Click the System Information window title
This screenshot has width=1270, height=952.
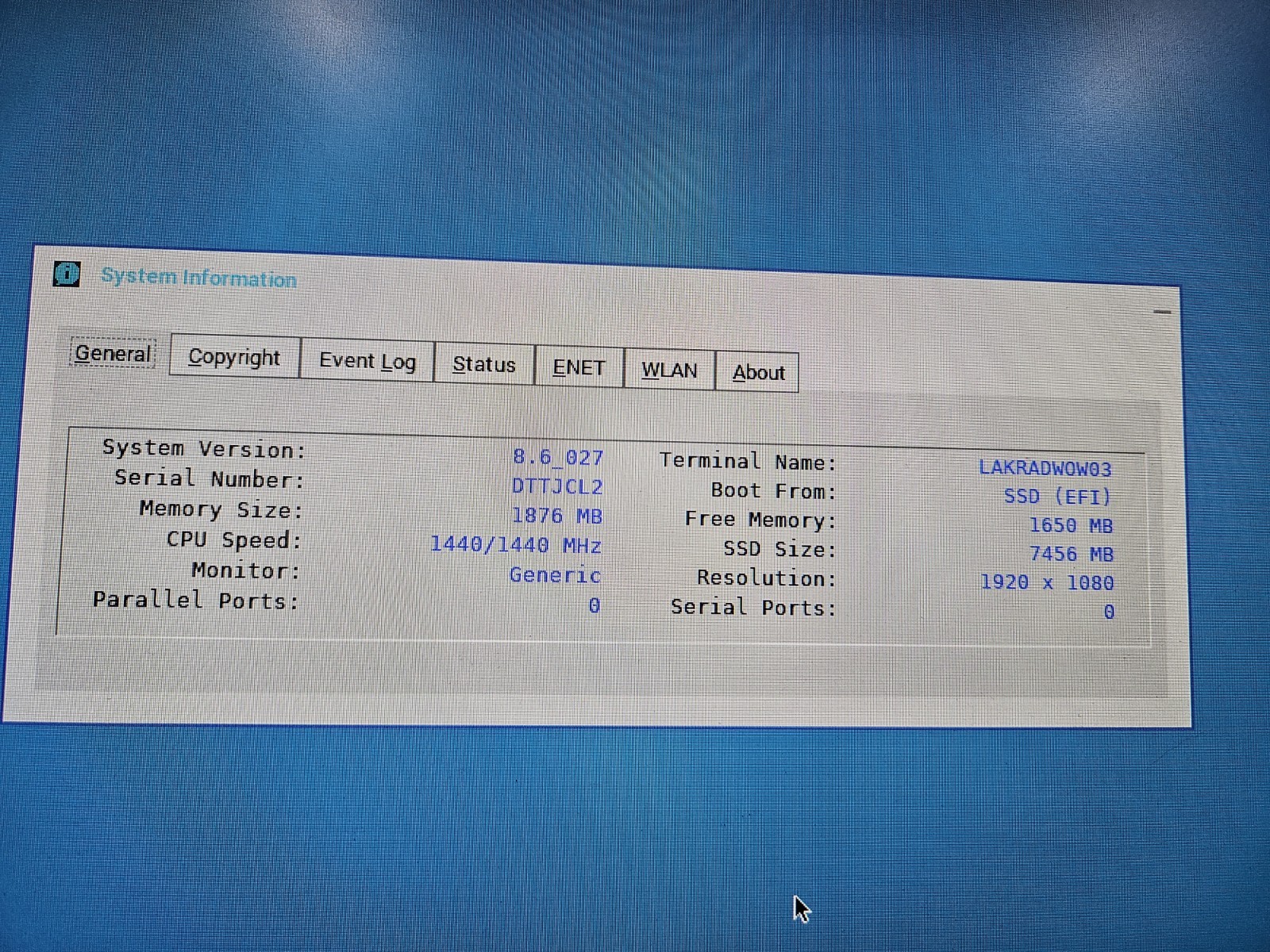[198, 278]
